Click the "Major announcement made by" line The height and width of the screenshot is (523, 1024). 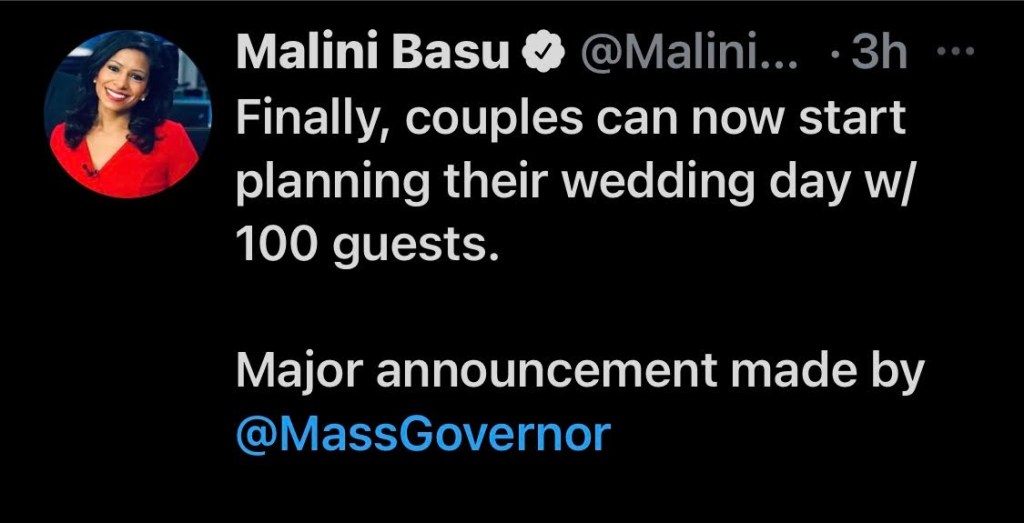coord(581,371)
